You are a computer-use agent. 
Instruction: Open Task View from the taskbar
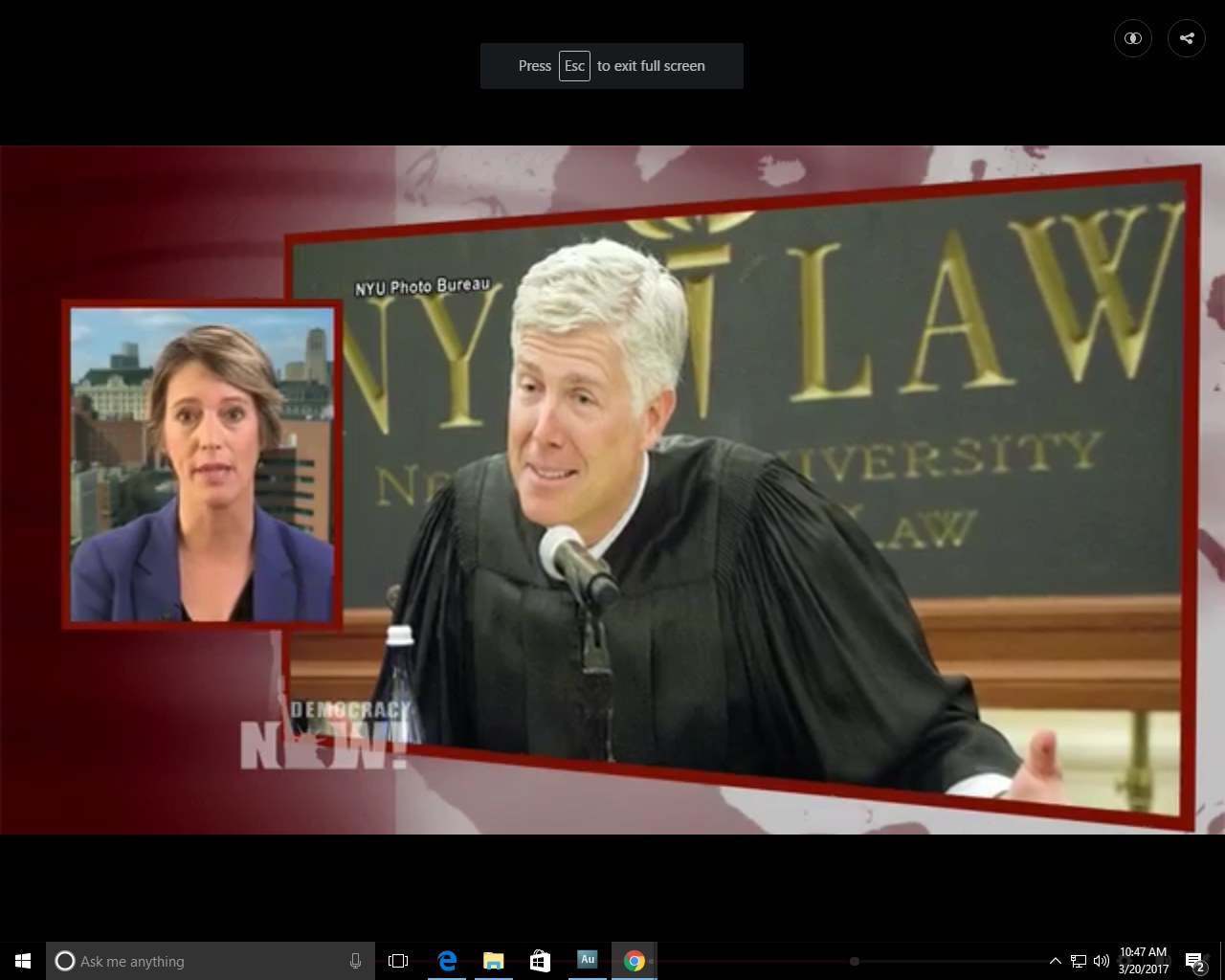click(398, 961)
